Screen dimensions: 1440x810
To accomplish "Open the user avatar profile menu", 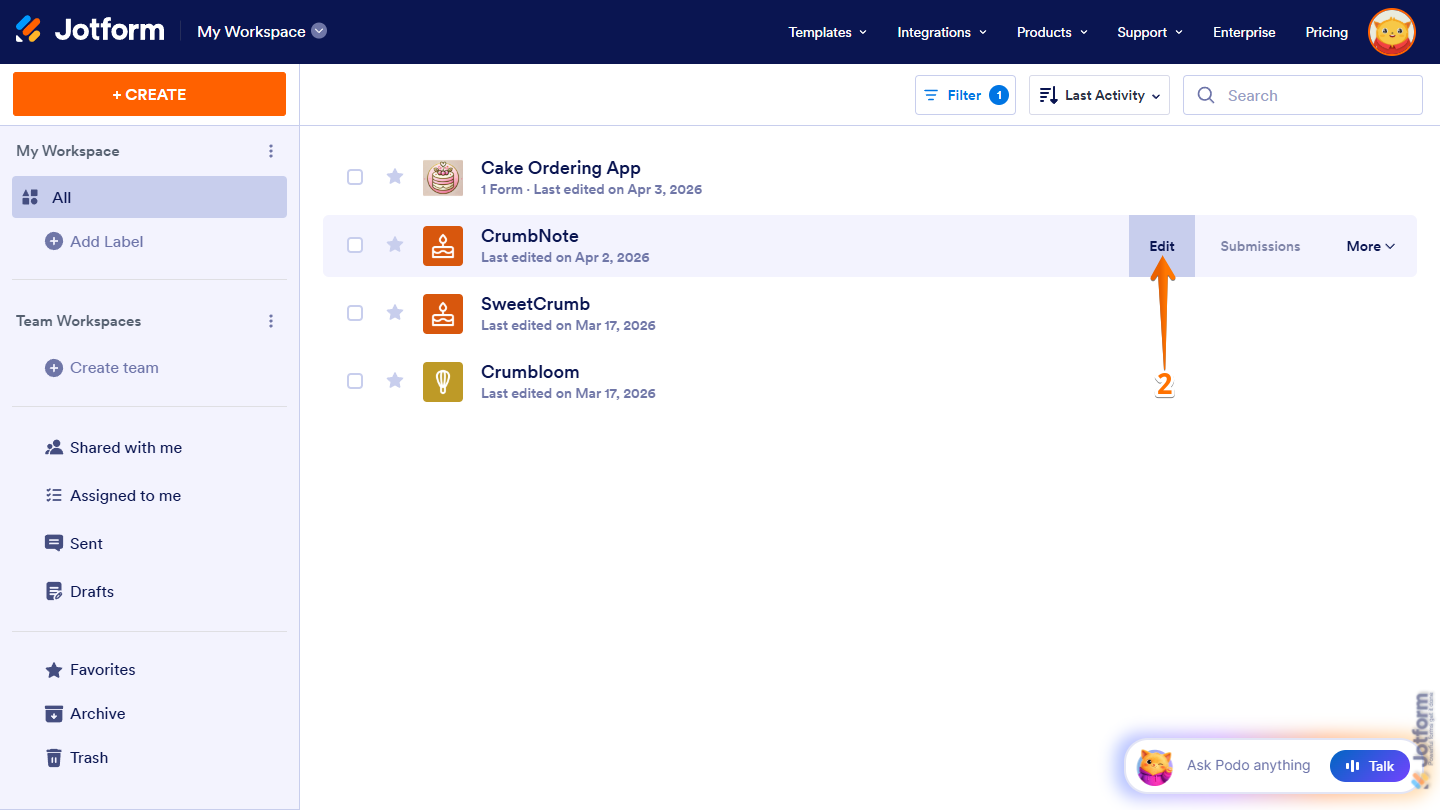I will click(1392, 32).
